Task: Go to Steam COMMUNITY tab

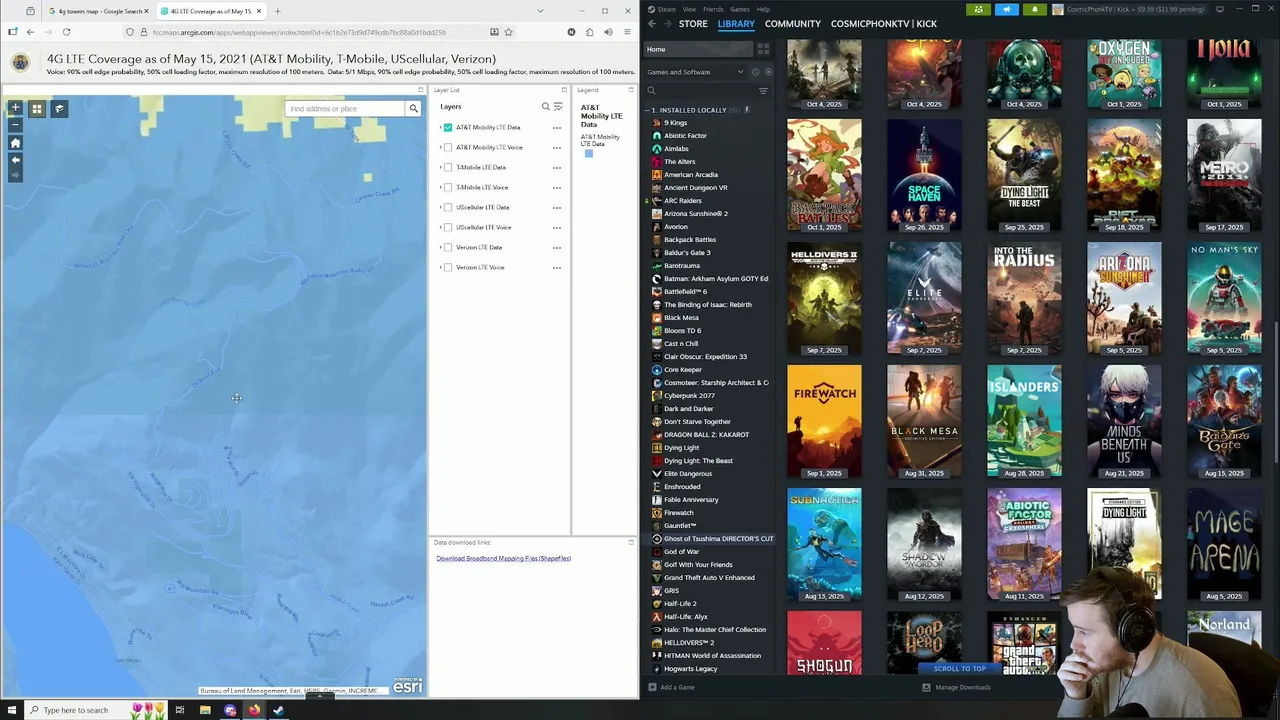Action: click(x=793, y=23)
